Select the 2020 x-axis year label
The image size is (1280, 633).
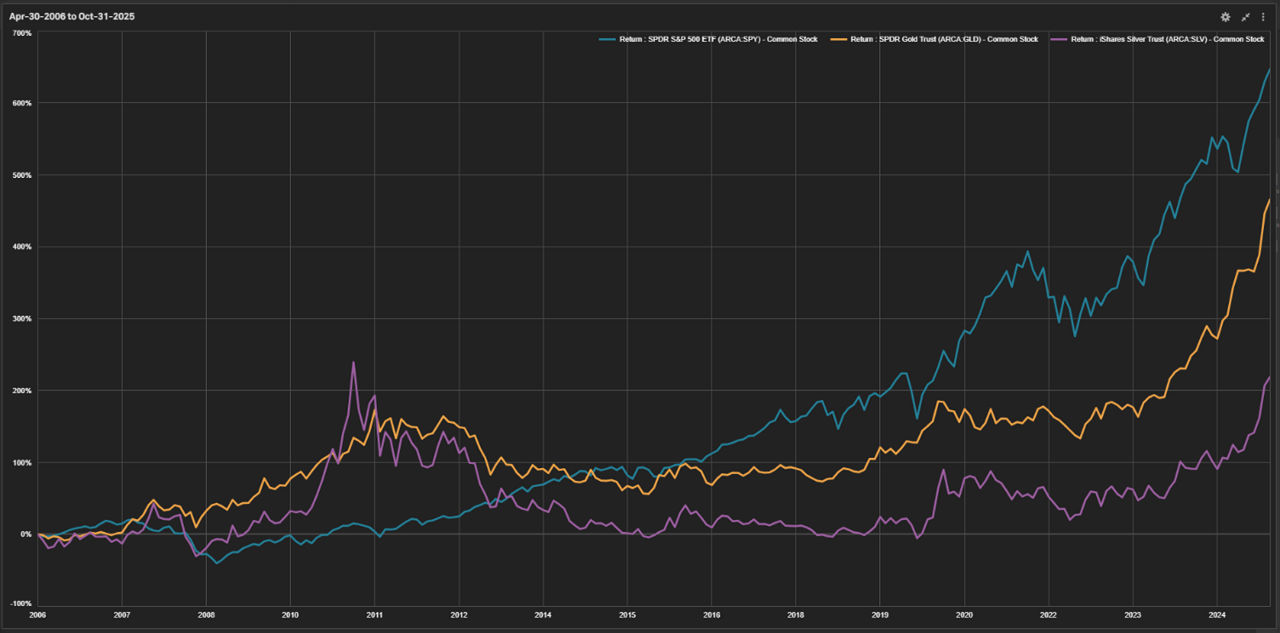964,615
